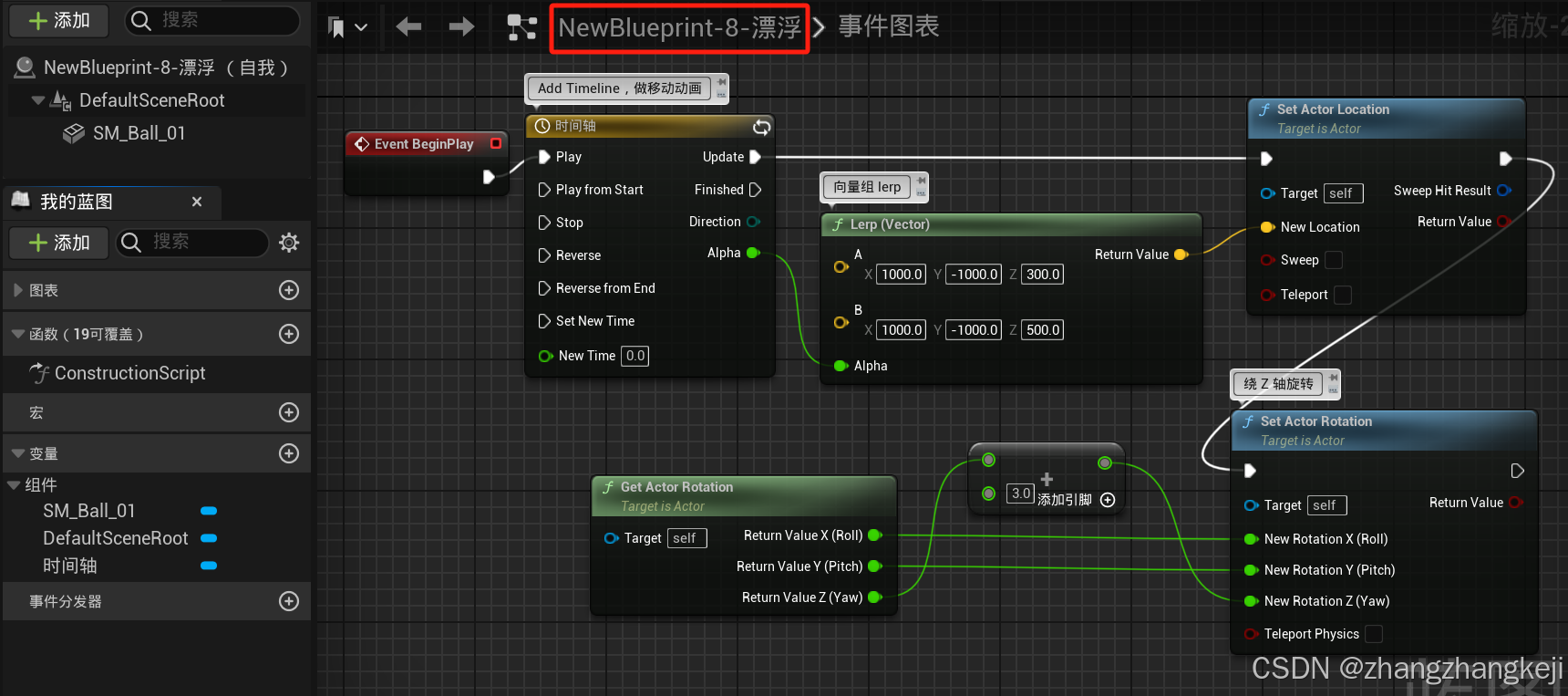The width and height of the screenshot is (1568, 696).
Task: Click the Event BeginPlay node title
Action: (x=424, y=144)
